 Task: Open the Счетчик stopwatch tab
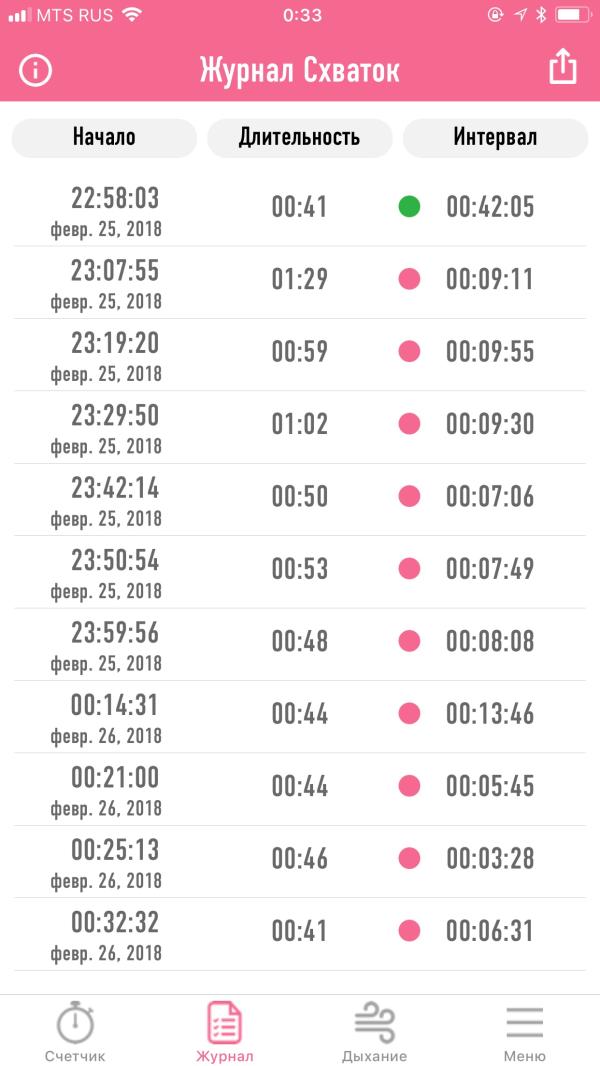click(75, 1031)
